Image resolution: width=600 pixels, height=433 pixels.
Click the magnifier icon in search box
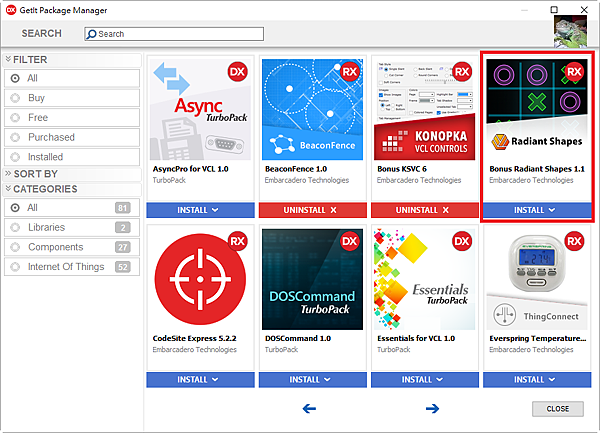pos(91,34)
